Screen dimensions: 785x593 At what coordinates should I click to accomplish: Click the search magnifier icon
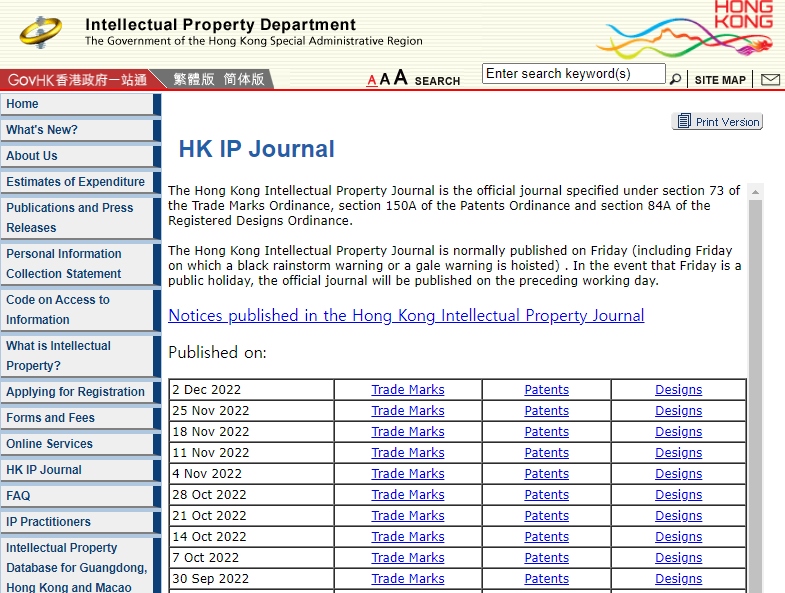click(x=676, y=79)
